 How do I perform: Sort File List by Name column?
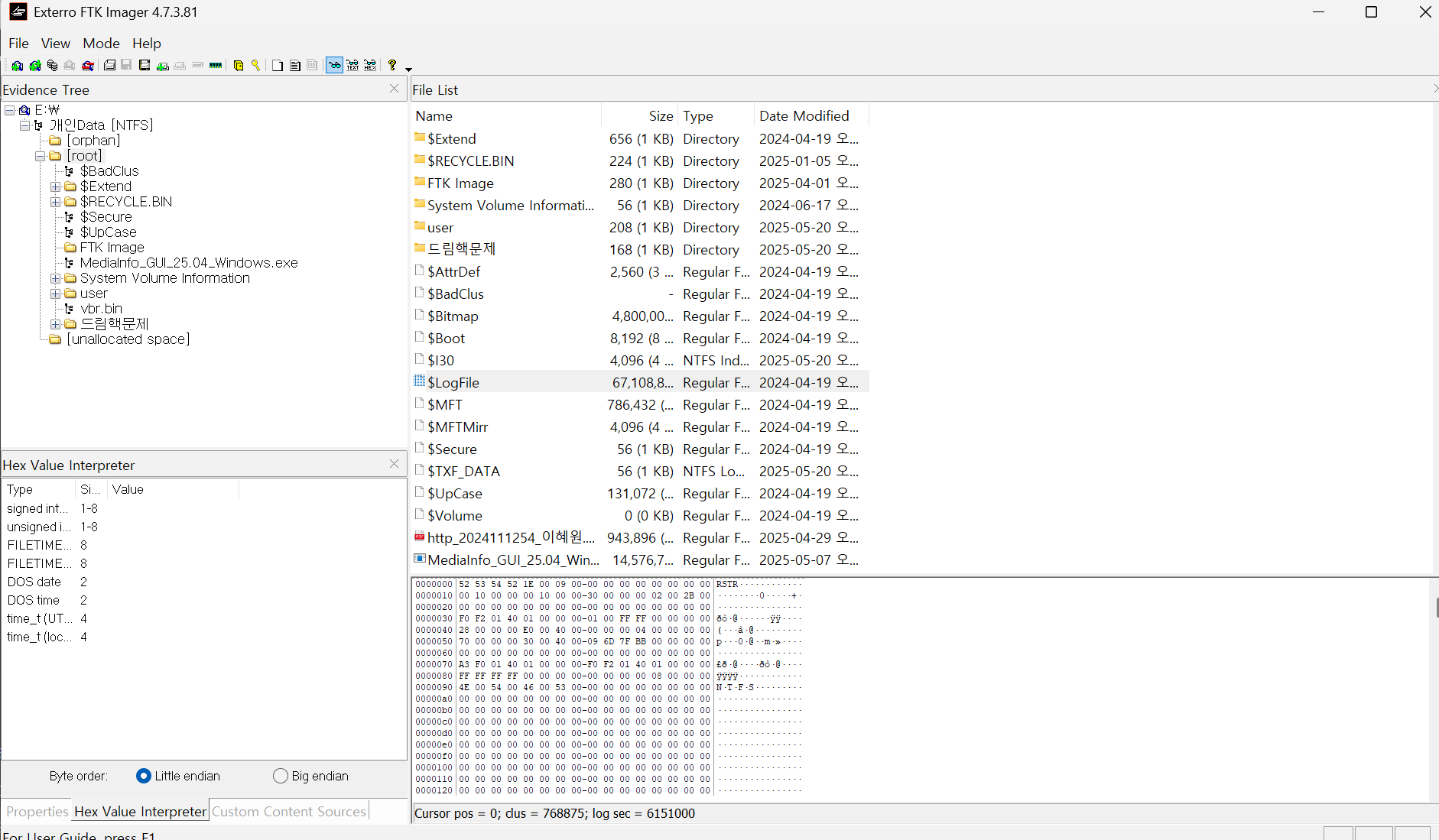506,116
